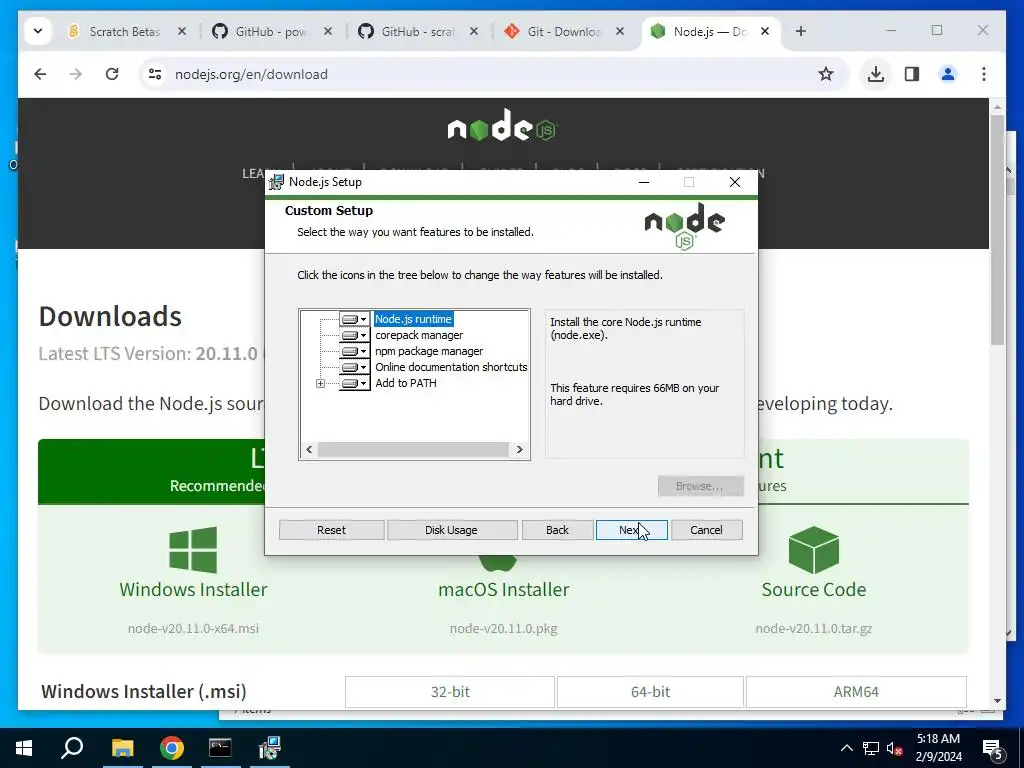Open Chrome profile icon
This screenshot has width=1024, height=768.
tap(948, 74)
